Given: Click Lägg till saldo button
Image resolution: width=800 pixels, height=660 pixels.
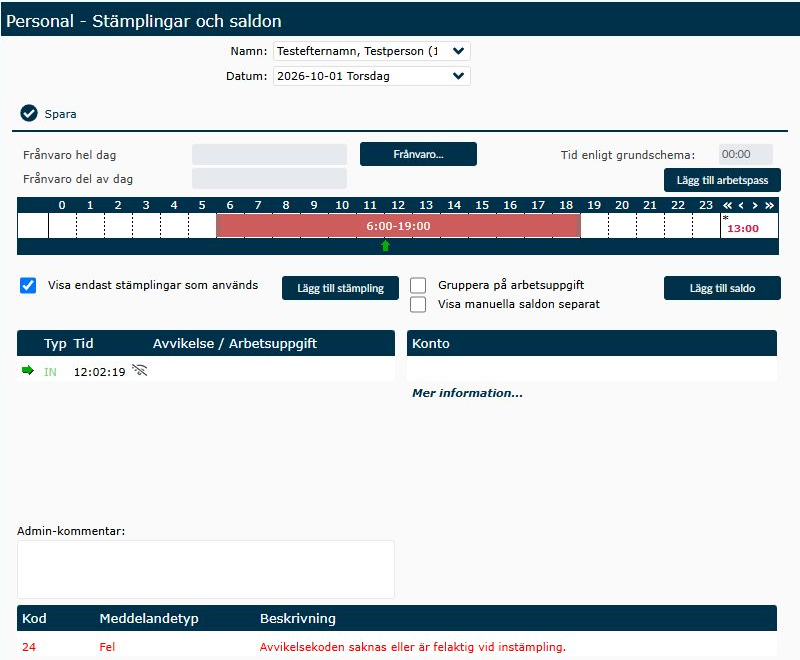Looking at the screenshot, I should (x=722, y=288).
